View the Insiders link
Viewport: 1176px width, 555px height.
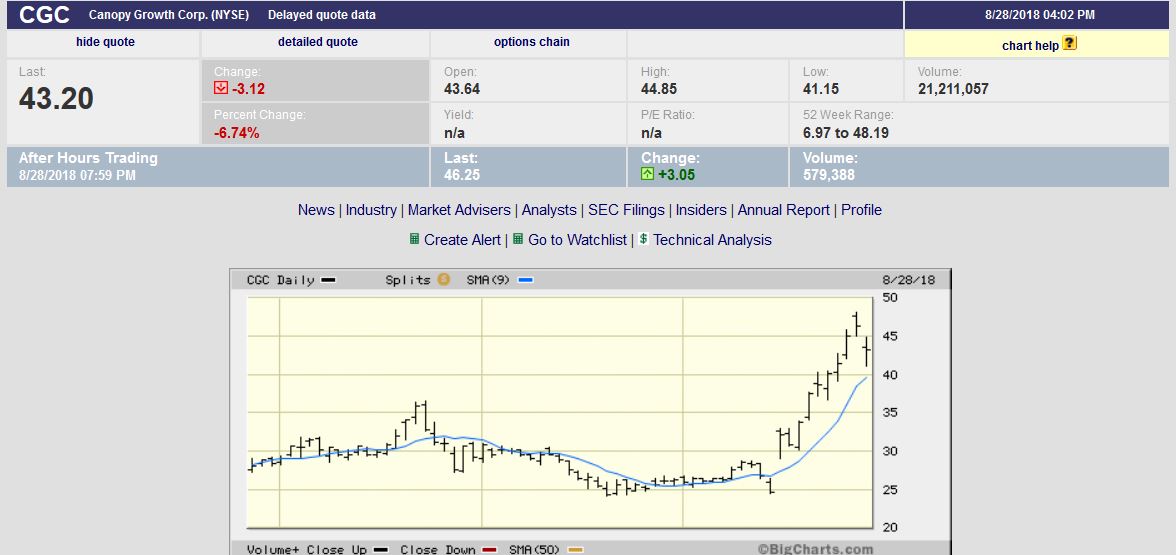(701, 210)
